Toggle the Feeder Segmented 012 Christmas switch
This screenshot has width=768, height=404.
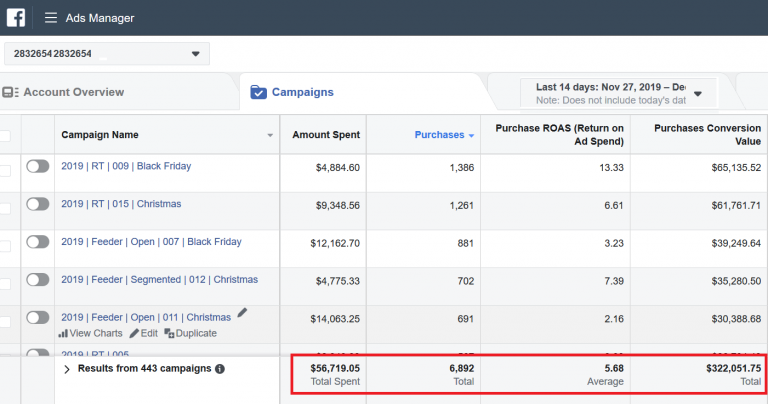click(x=38, y=280)
